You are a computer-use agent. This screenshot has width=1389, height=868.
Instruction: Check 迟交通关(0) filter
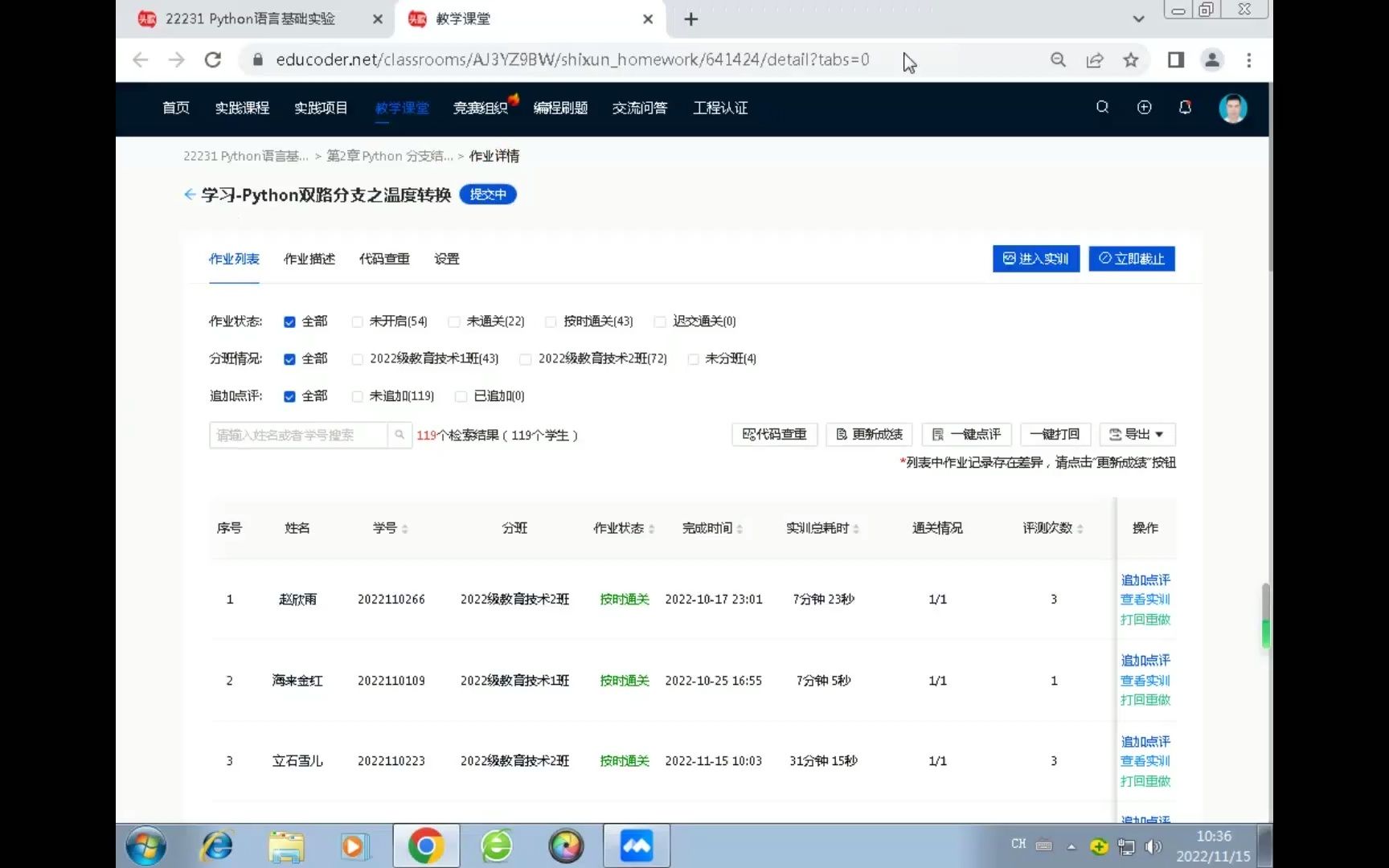pyautogui.click(x=660, y=322)
